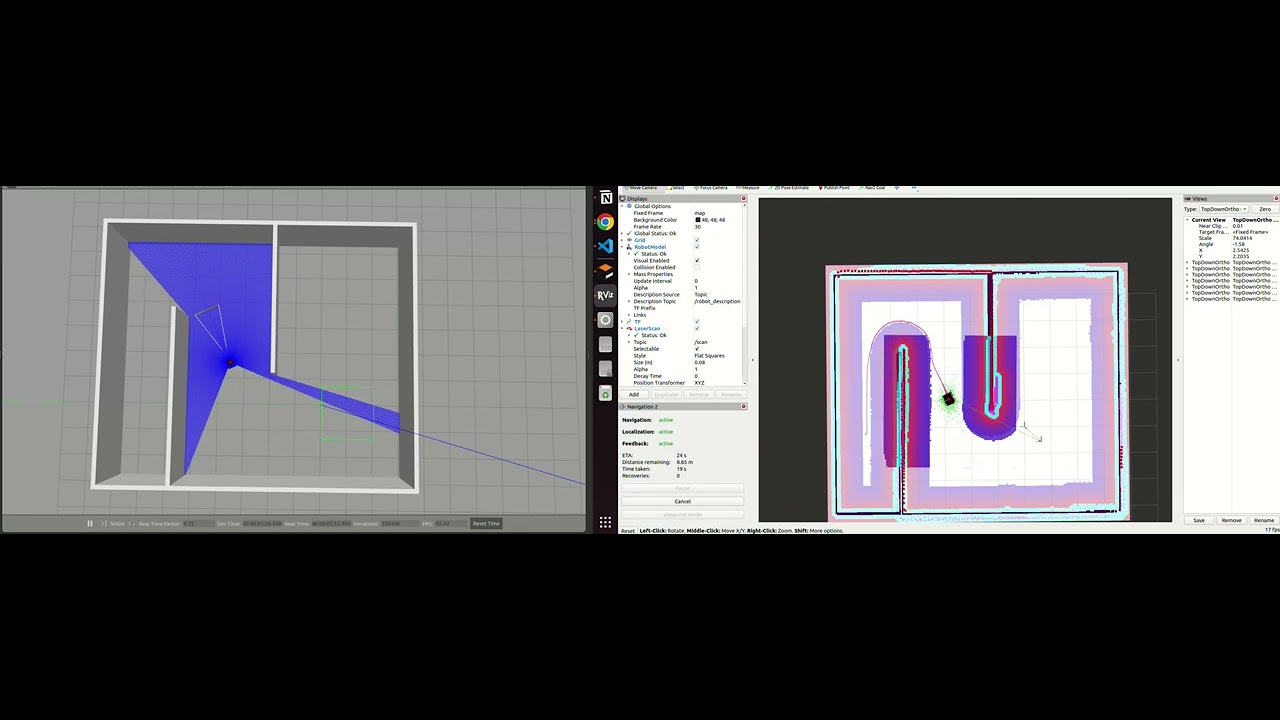Viewport: 1280px width, 720px height.
Task: Click the Background Color swatch
Action: (x=698, y=220)
